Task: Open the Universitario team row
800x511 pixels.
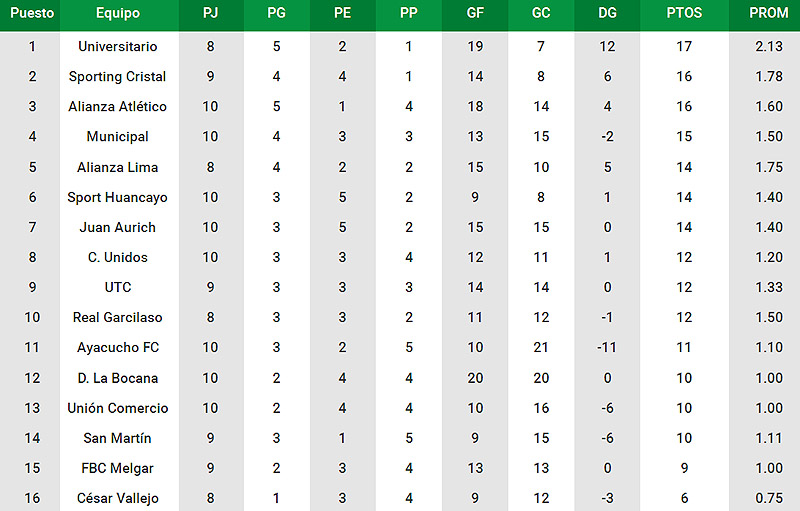Action: click(400, 46)
